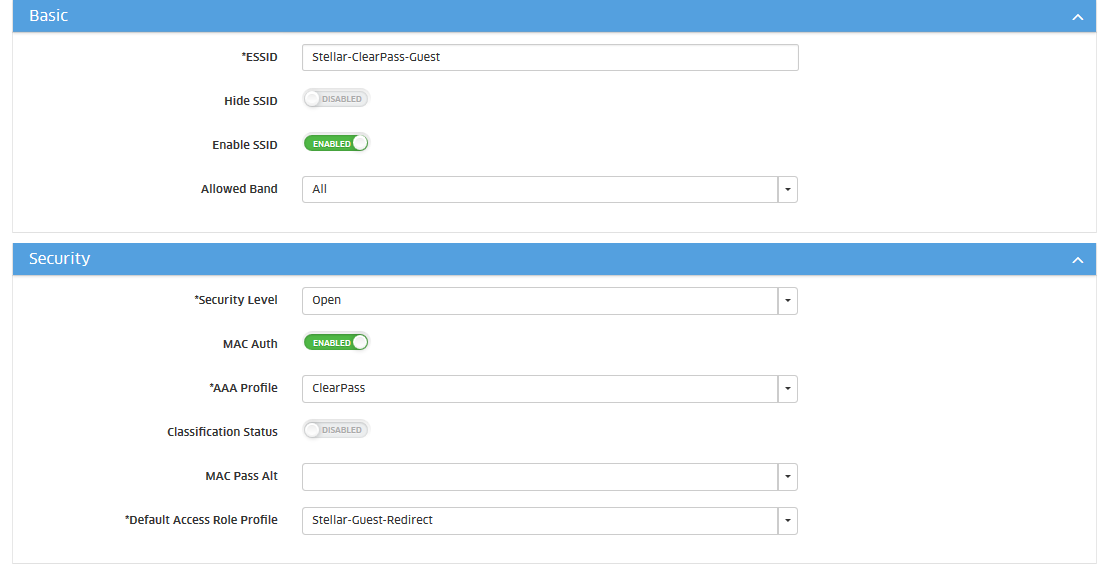Click the Security section header title
This screenshot has width=1110, height=569.
pos(59,259)
